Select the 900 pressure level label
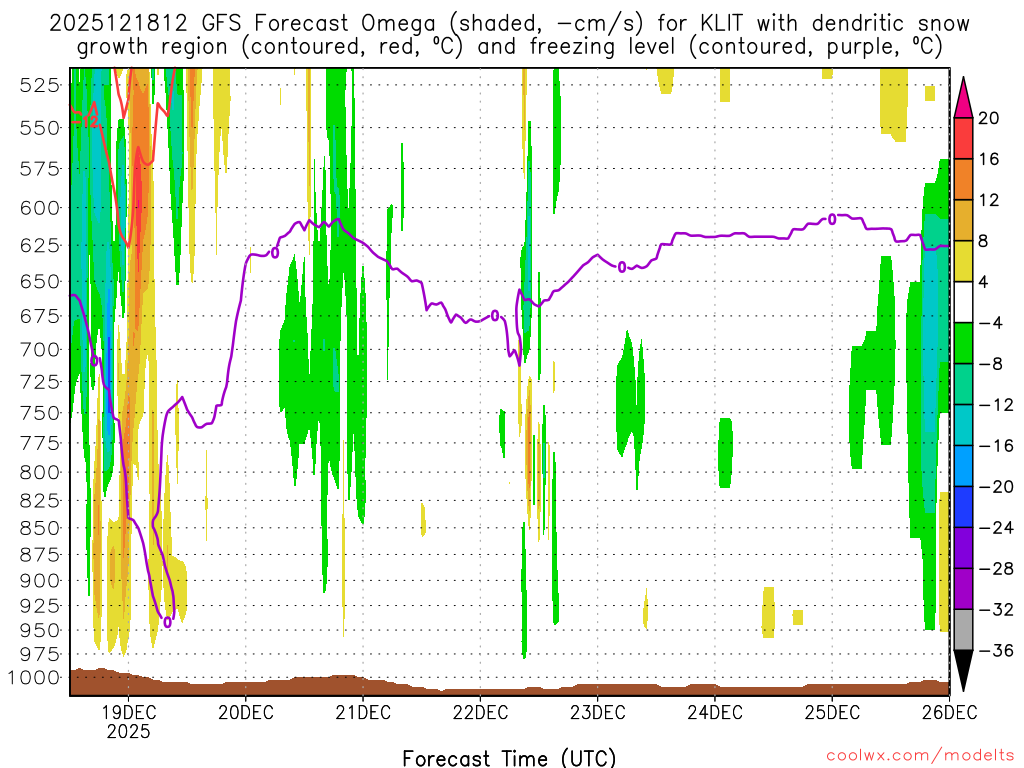 click(40, 581)
